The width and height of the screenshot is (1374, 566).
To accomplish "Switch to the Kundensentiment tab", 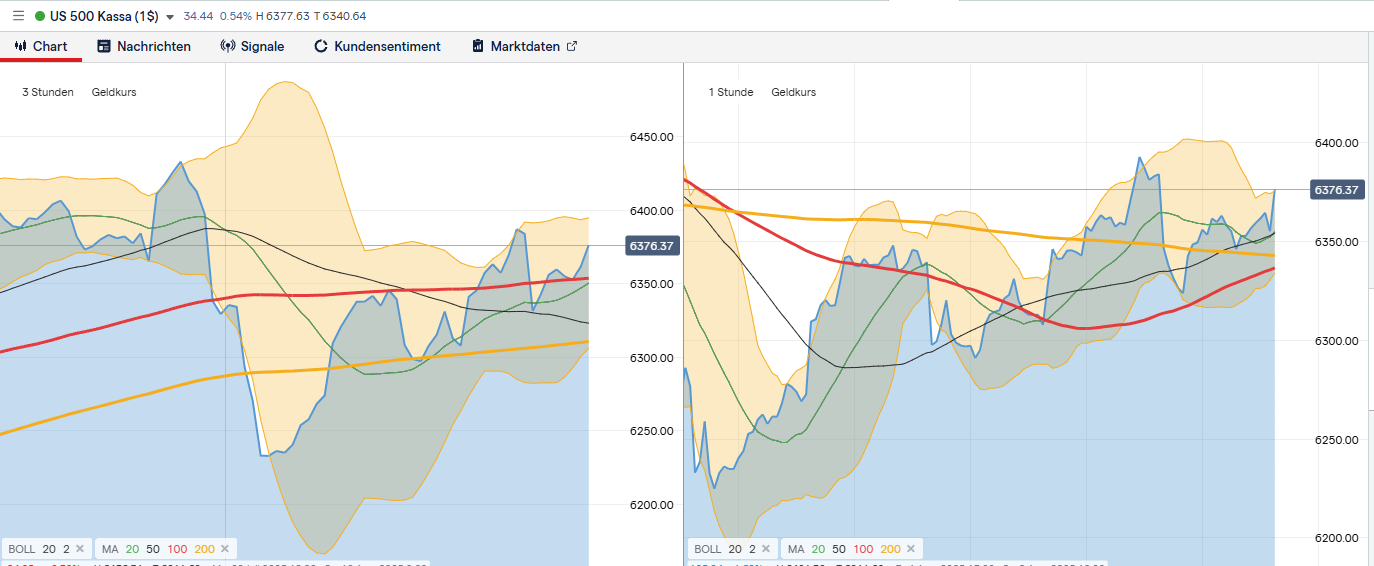I will [x=377, y=46].
